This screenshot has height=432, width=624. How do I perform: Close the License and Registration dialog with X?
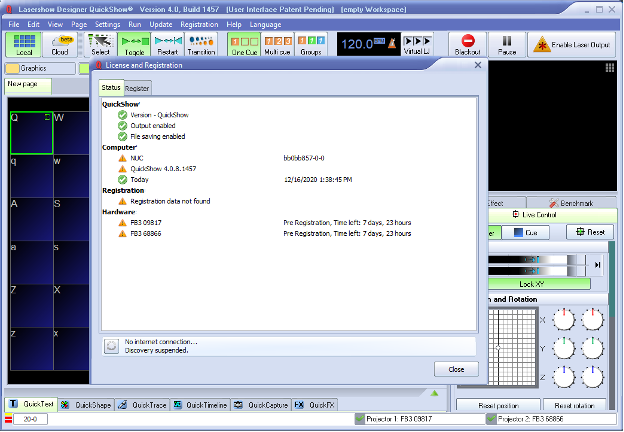click(478, 65)
